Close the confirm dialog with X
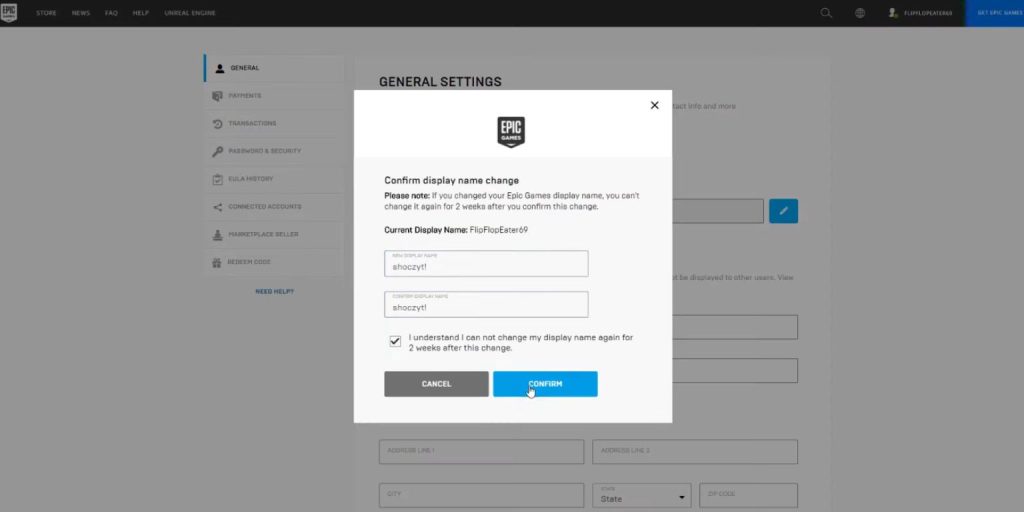Screen dimensions: 1024x512 click(654, 105)
